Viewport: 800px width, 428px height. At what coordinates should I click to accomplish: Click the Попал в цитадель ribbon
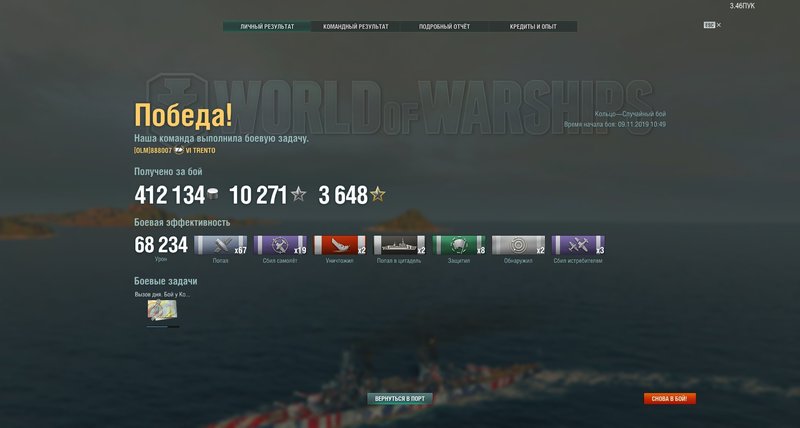[399, 245]
